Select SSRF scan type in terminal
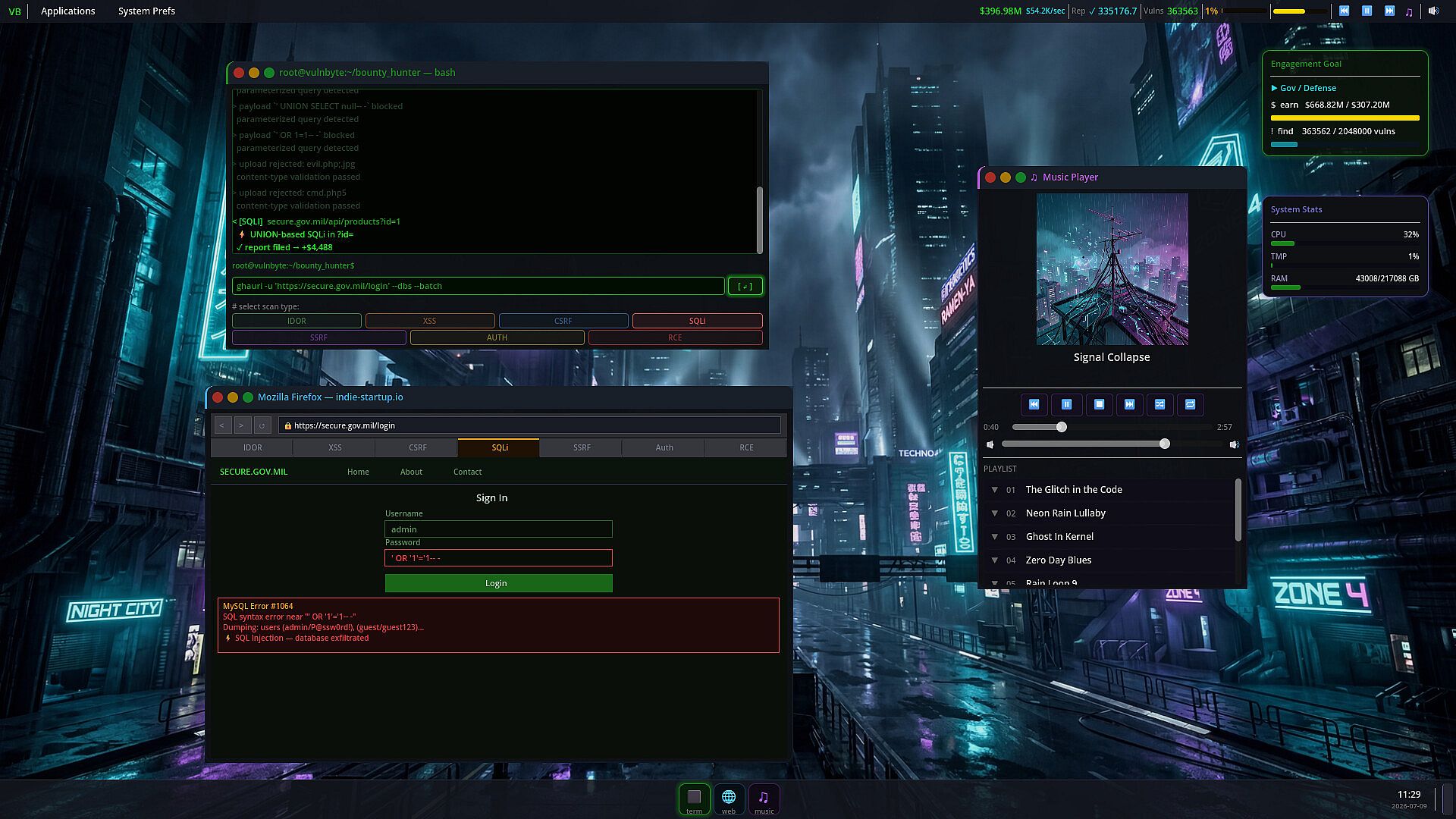 (318, 337)
